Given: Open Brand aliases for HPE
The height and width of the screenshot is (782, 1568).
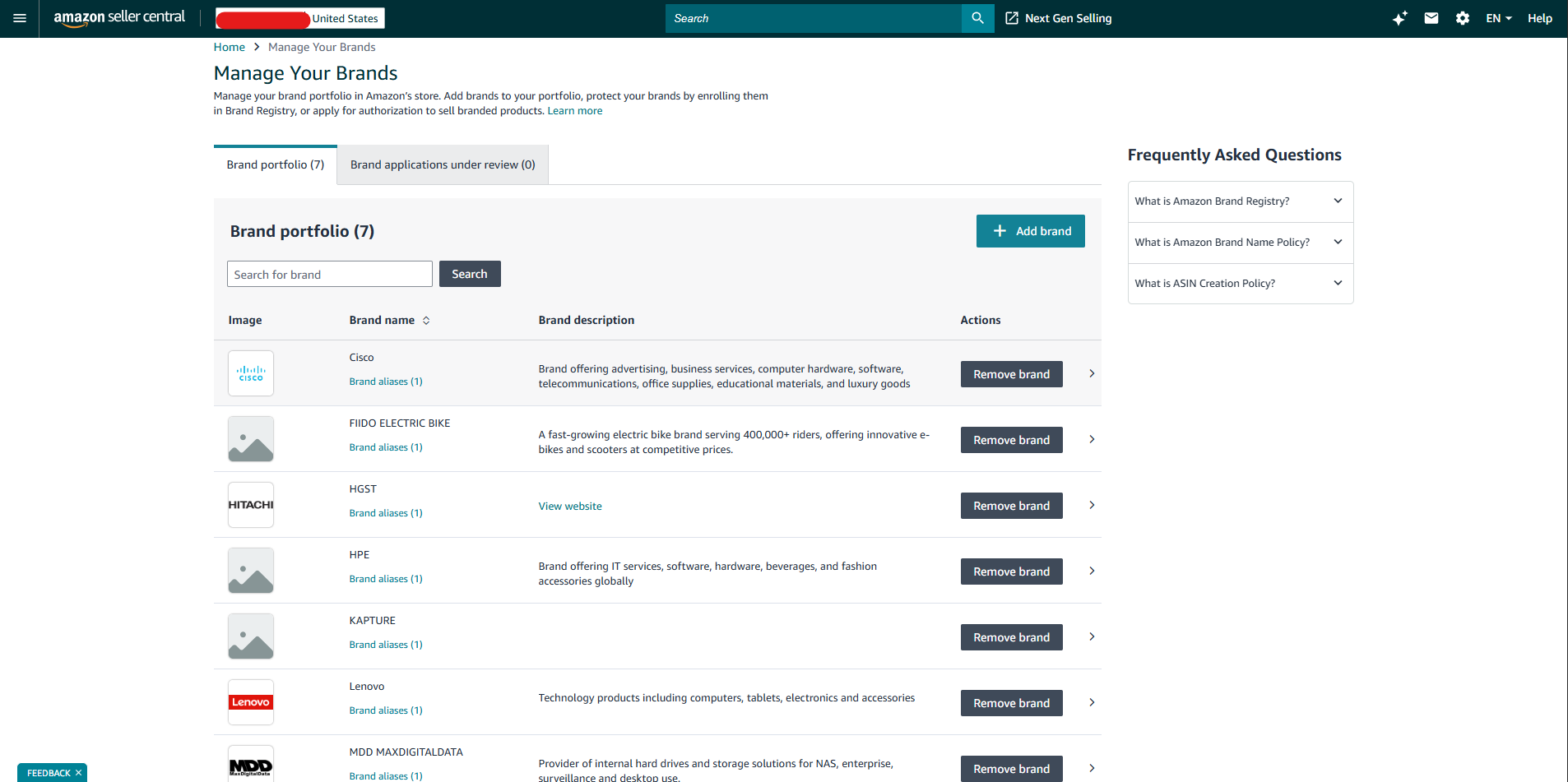Looking at the screenshot, I should pyautogui.click(x=386, y=579).
